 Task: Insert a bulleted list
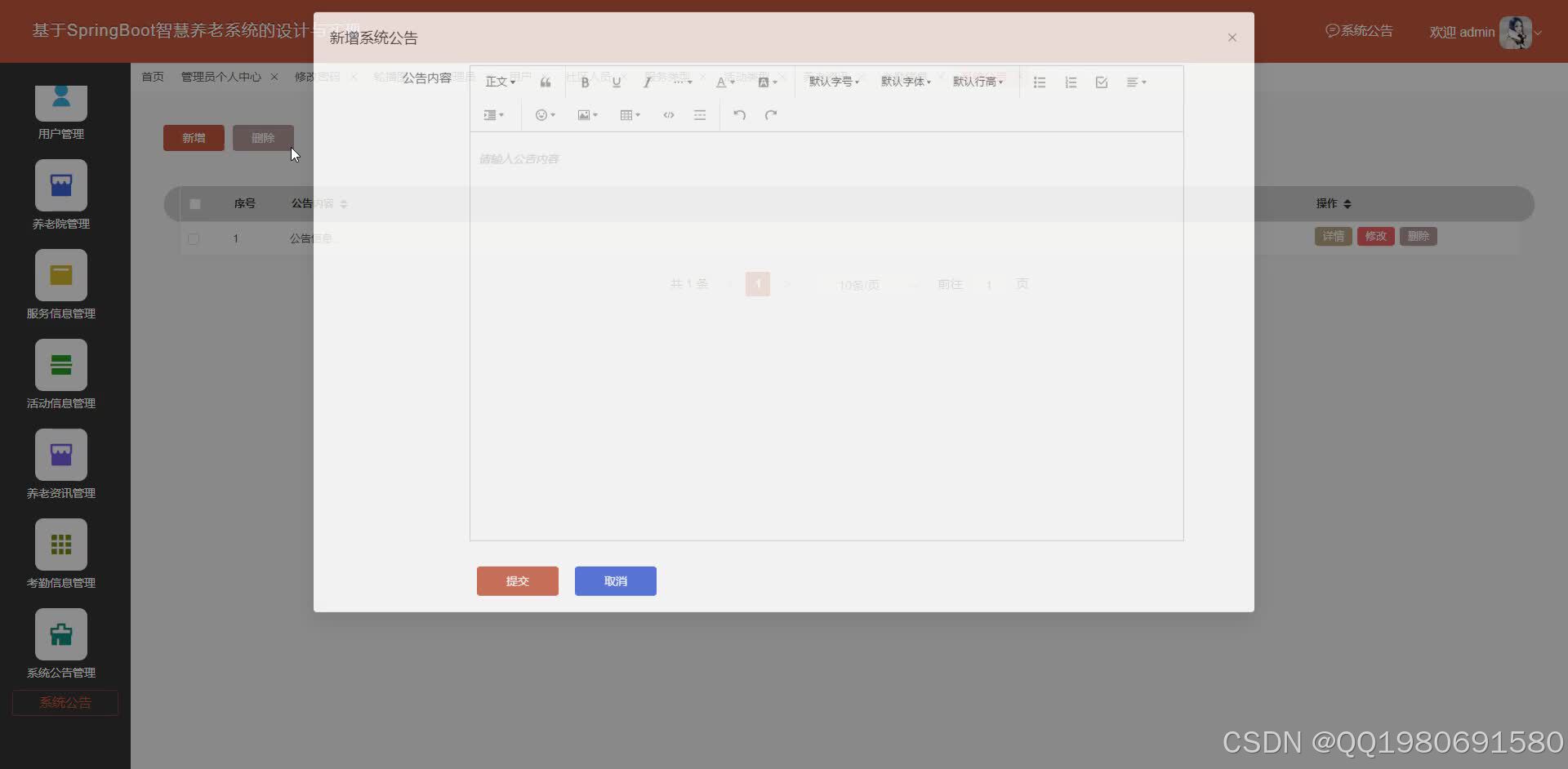point(1040,82)
